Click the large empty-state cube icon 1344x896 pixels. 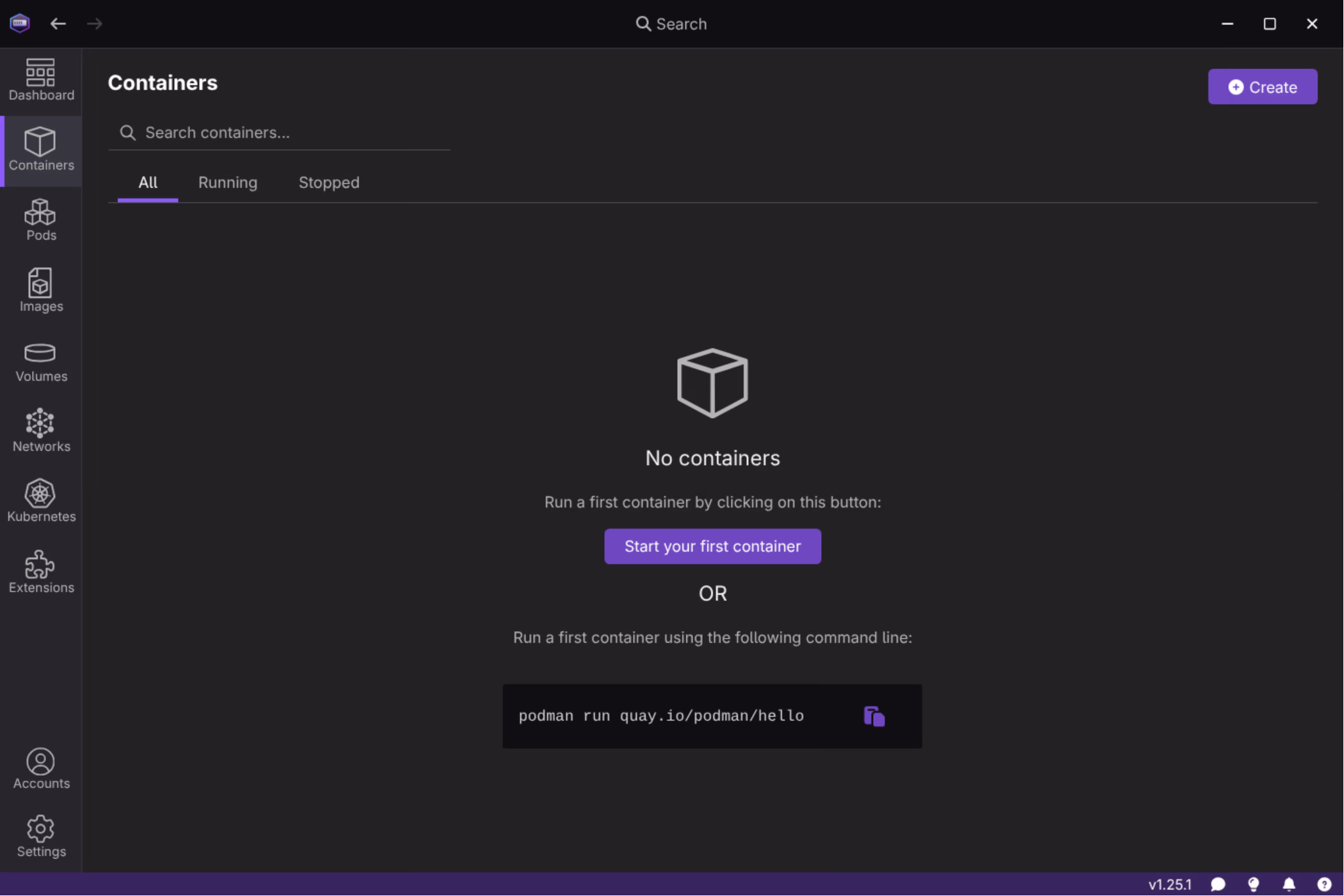712,383
